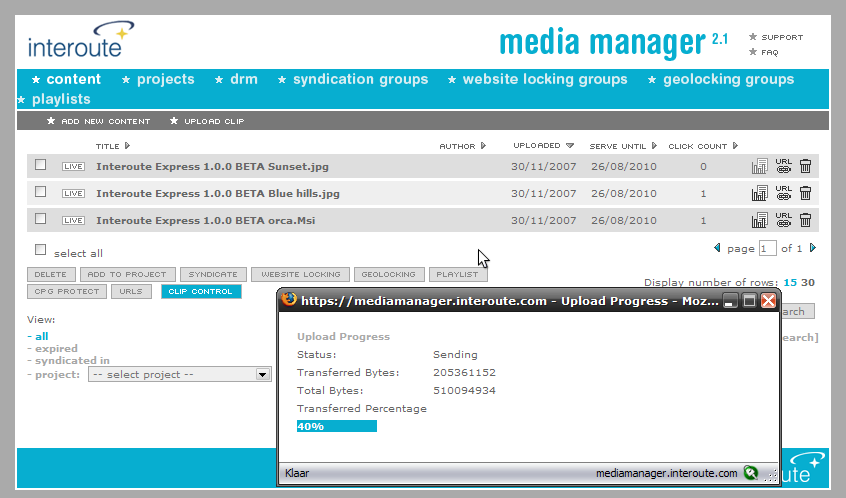Delete Blue hills.jpg using its trash icon
The image size is (846, 498).
pyautogui.click(x=806, y=193)
